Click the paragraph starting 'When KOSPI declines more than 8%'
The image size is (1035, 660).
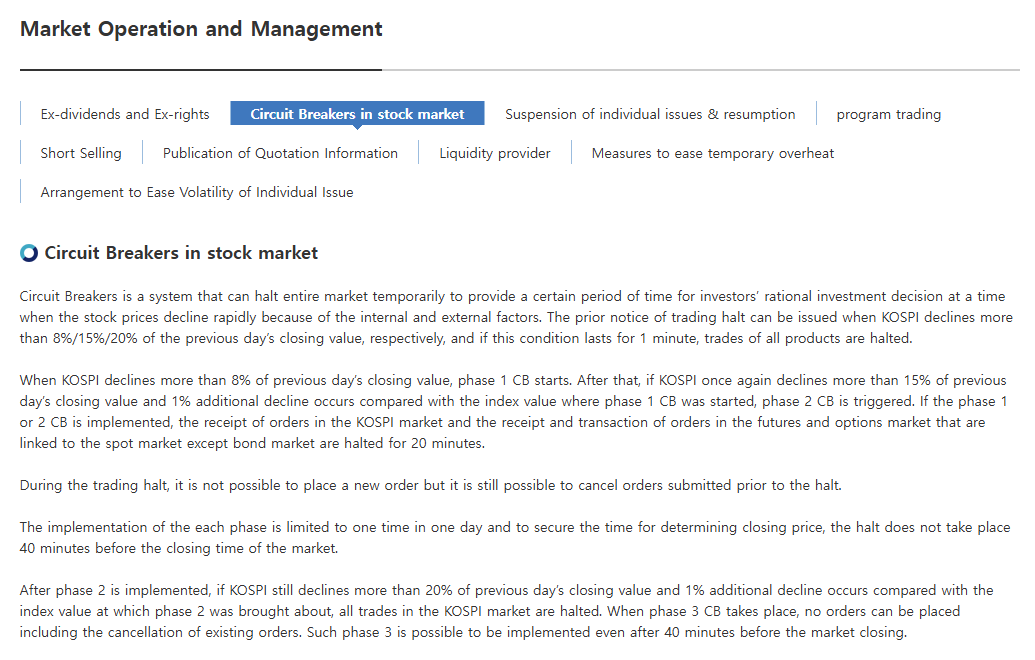coord(514,412)
